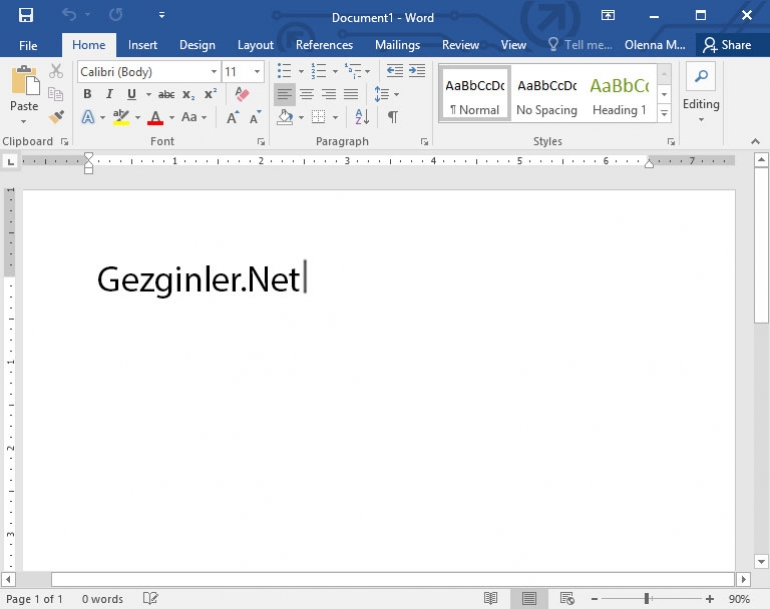Apply red font color
Screen dimensions: 770x609
pyautogui.click(x=155, y=117)
